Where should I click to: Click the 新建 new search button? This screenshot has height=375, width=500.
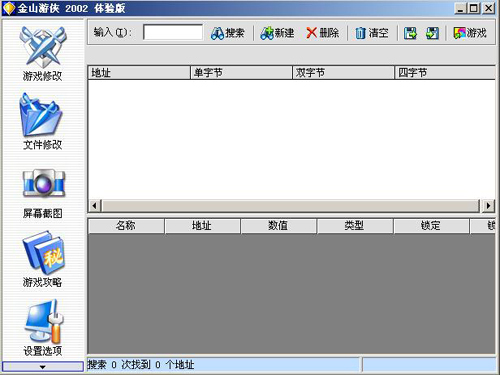[277, 33]
